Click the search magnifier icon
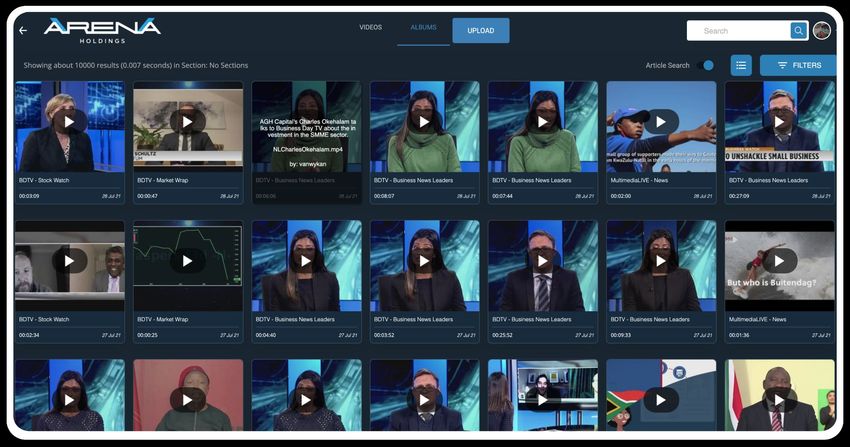Image resolution: width=850 pixels, height=447 pixels. coord(799,31)
